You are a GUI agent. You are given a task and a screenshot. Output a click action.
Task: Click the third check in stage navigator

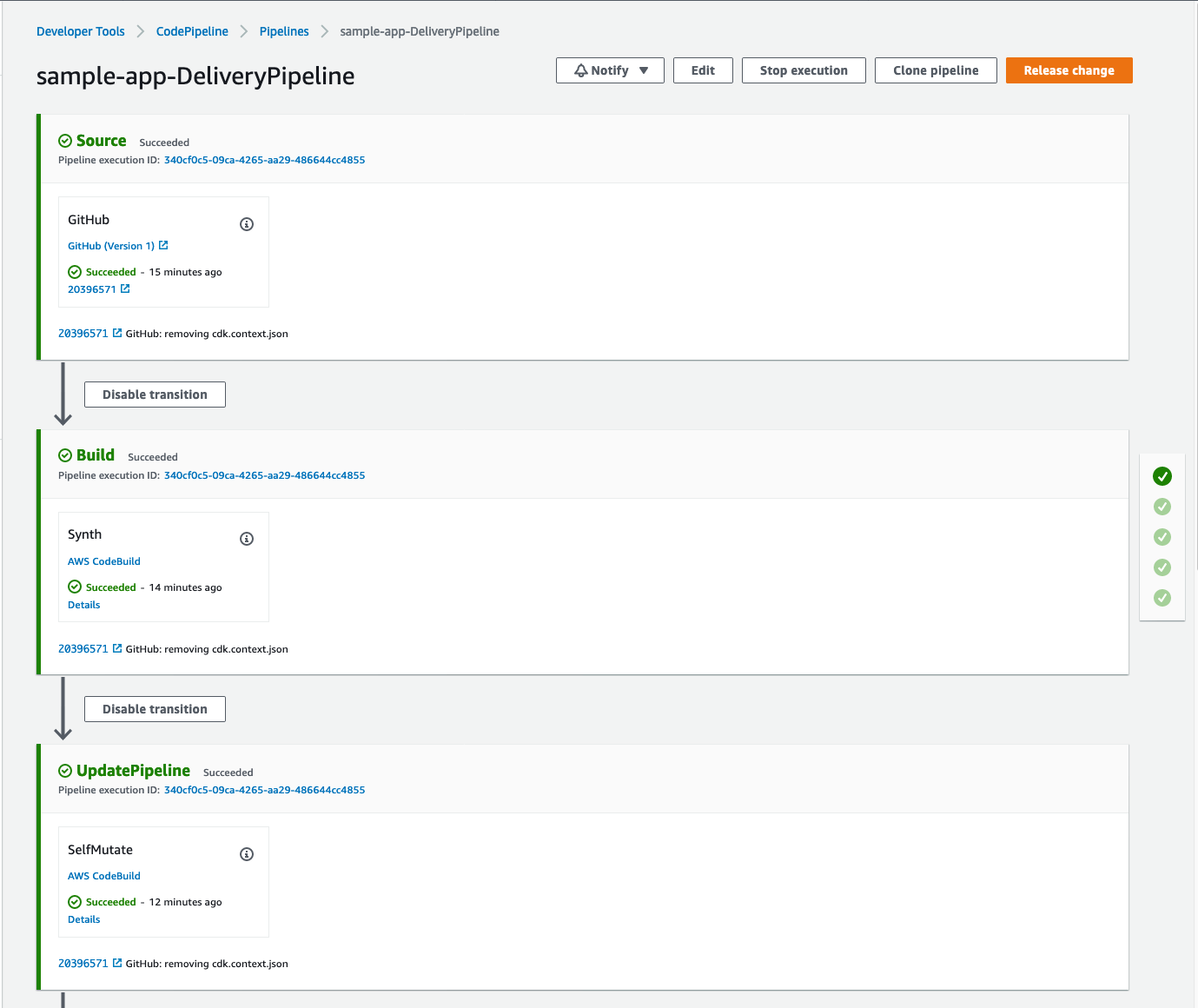point(1162,537)
